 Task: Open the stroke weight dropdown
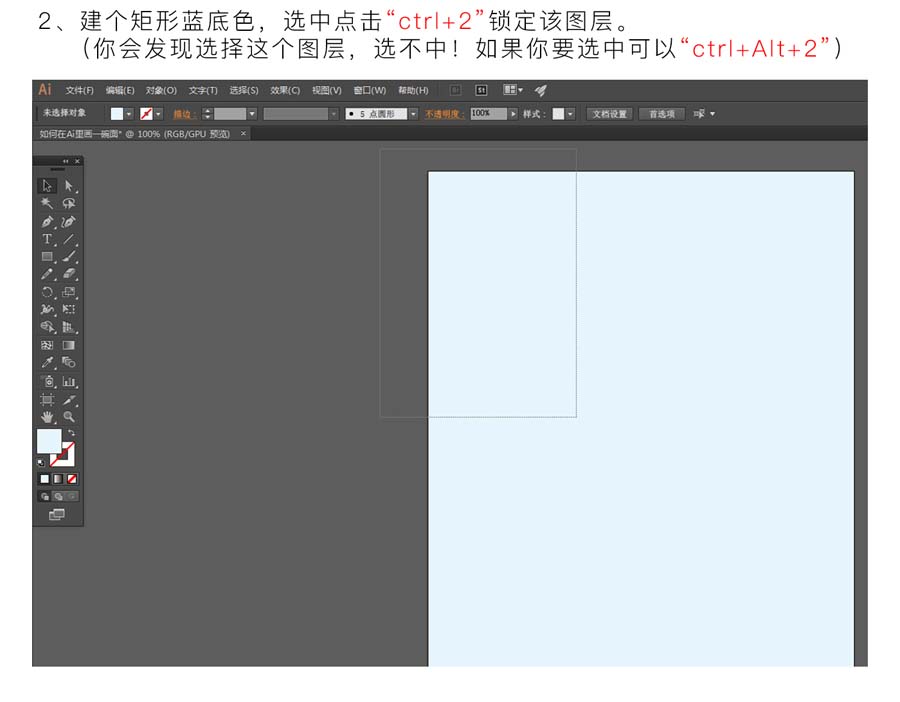click(x=252, y=114)
